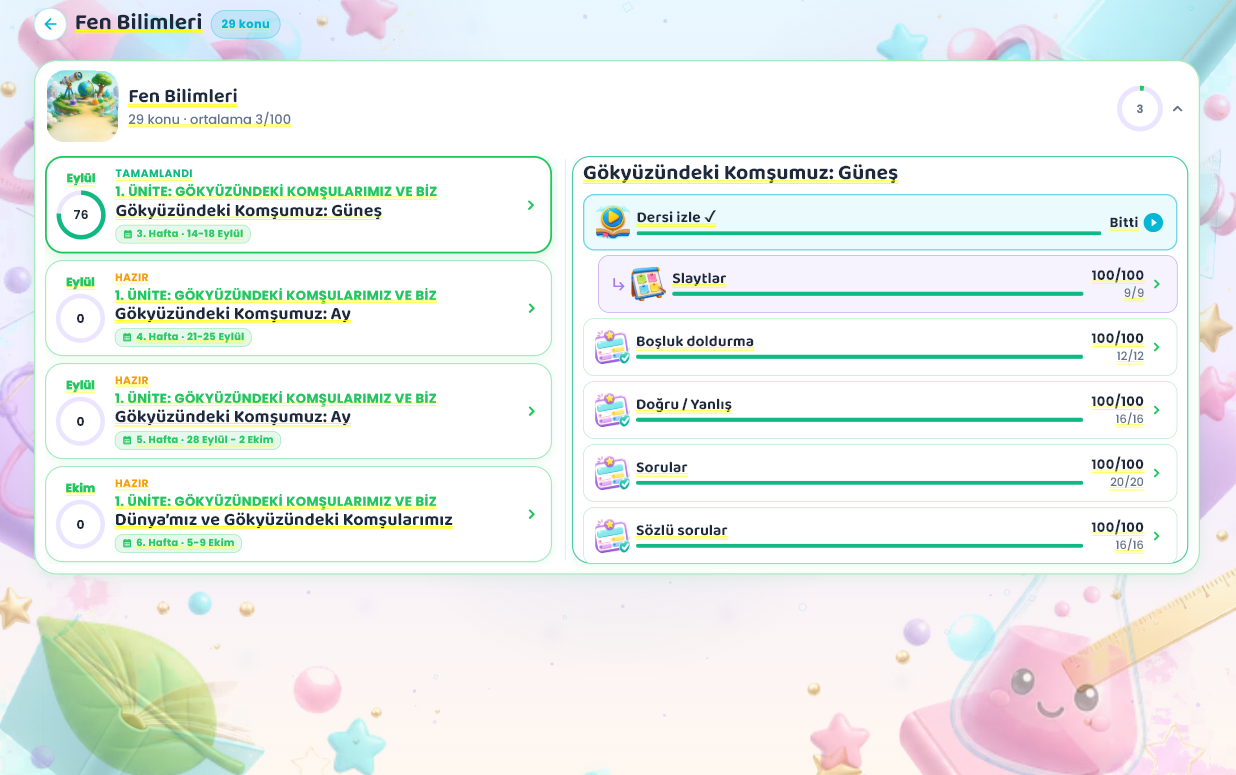Click the Doğru / Yanlış activity icon

tap(612, 410)
